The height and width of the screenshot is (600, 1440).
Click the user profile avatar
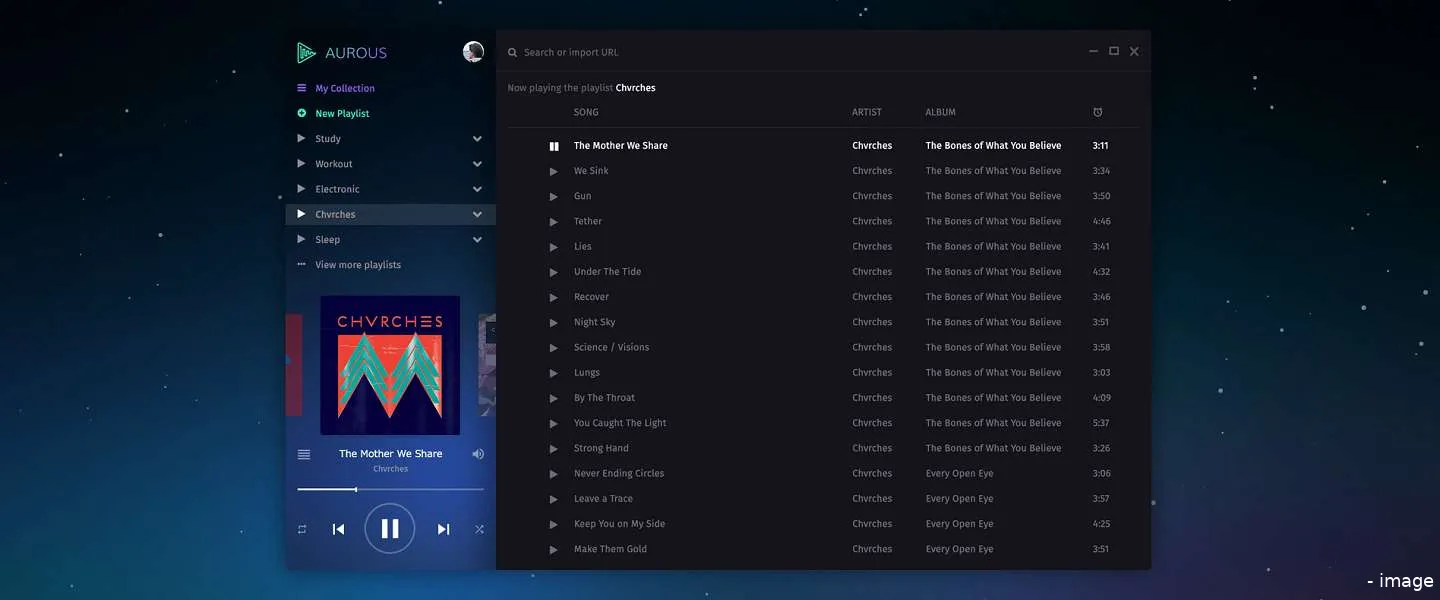[x=473, y=52]
